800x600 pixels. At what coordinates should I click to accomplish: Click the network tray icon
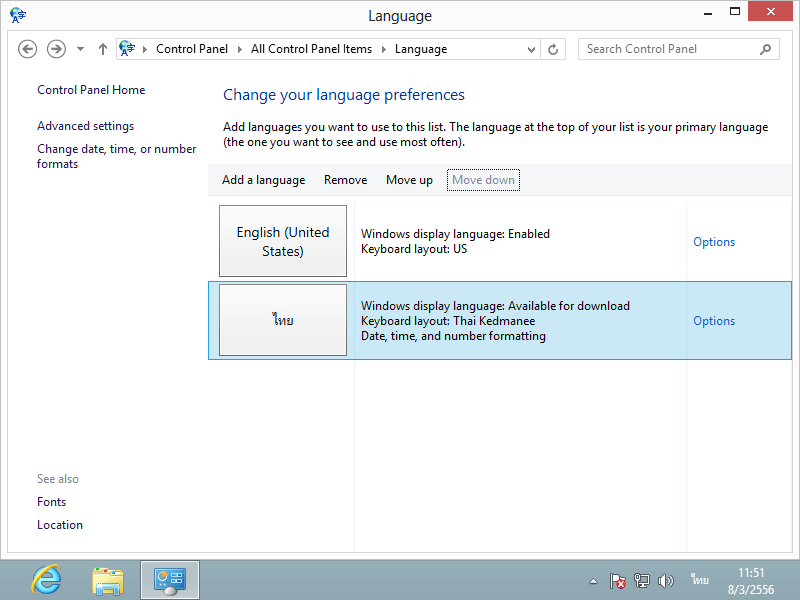641,581
